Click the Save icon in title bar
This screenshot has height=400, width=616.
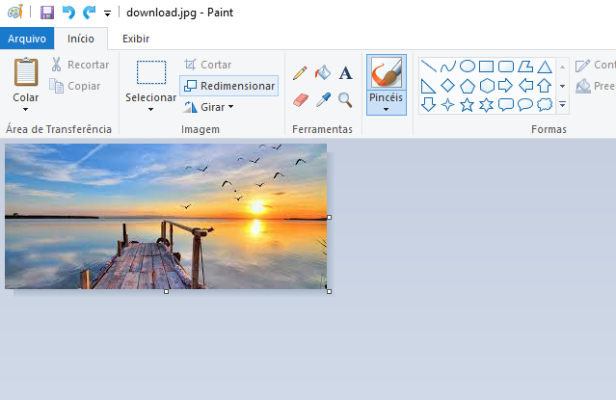tap(47, 12)
